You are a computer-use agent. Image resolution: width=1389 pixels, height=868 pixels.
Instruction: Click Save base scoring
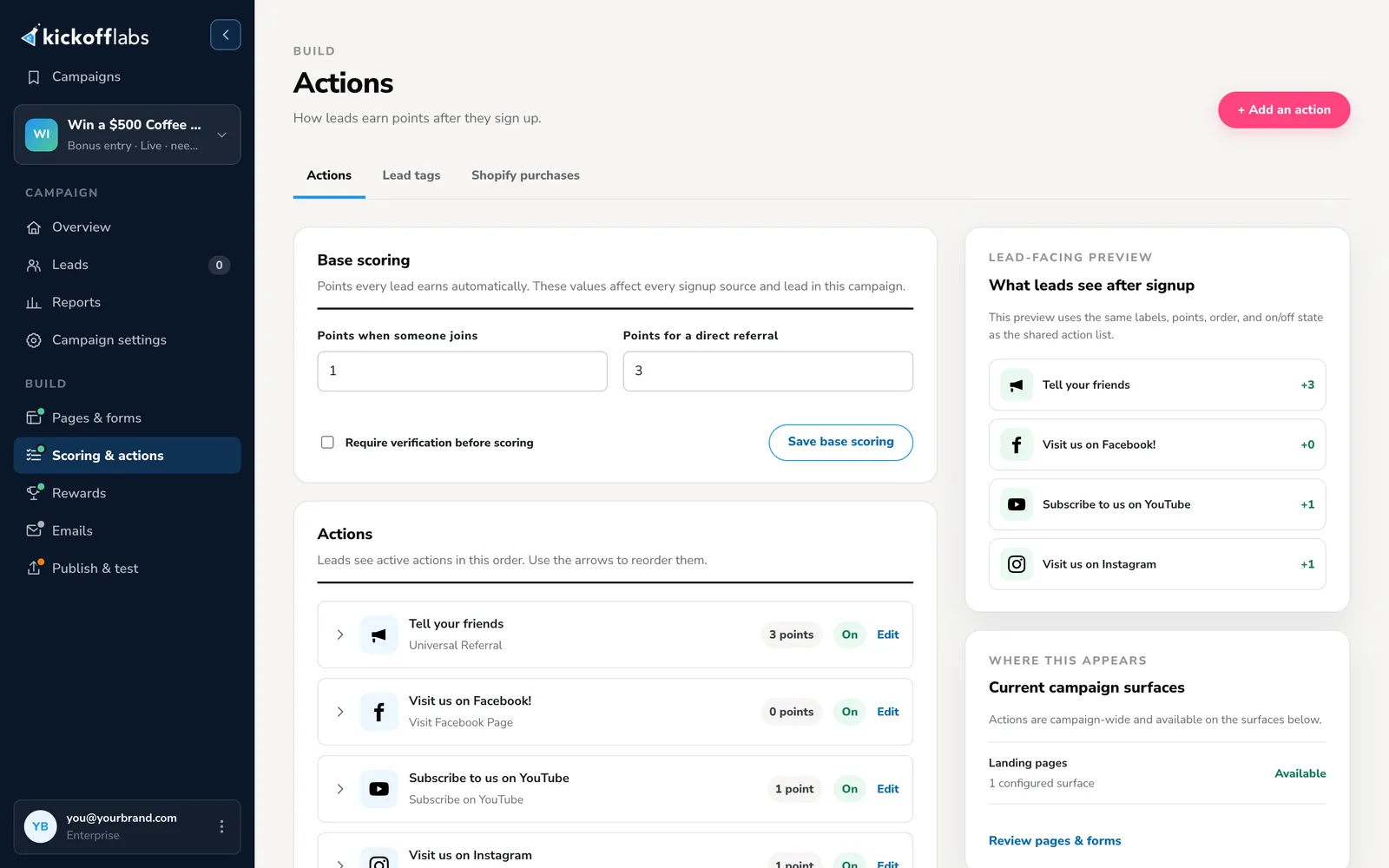[x=840, y=442]
